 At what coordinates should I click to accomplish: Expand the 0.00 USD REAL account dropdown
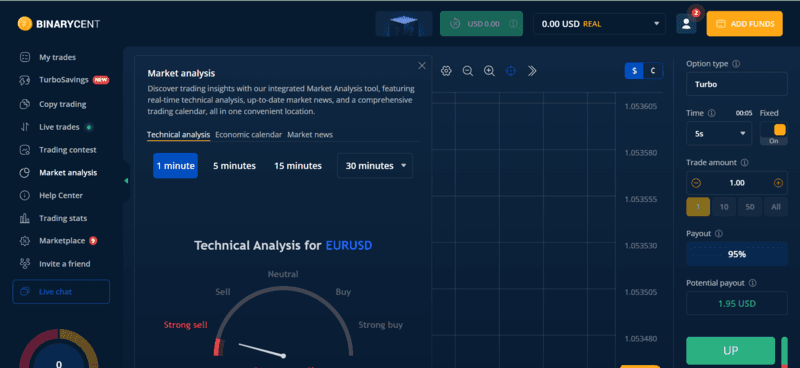click(599, 23)
